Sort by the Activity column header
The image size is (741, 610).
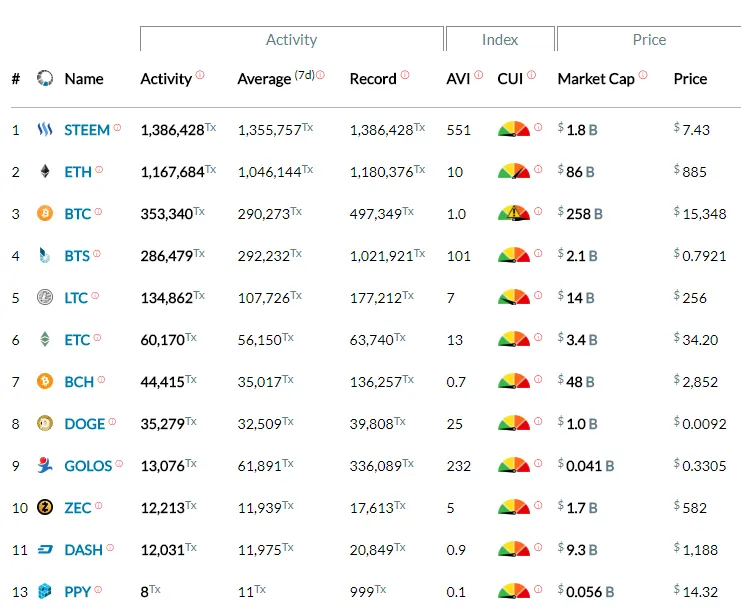[x=166, y=78]
